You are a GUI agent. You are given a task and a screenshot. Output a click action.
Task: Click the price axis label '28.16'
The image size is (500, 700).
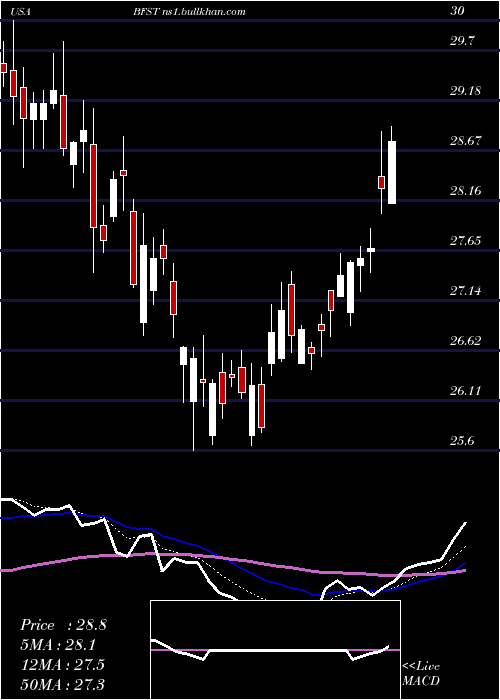466,191
